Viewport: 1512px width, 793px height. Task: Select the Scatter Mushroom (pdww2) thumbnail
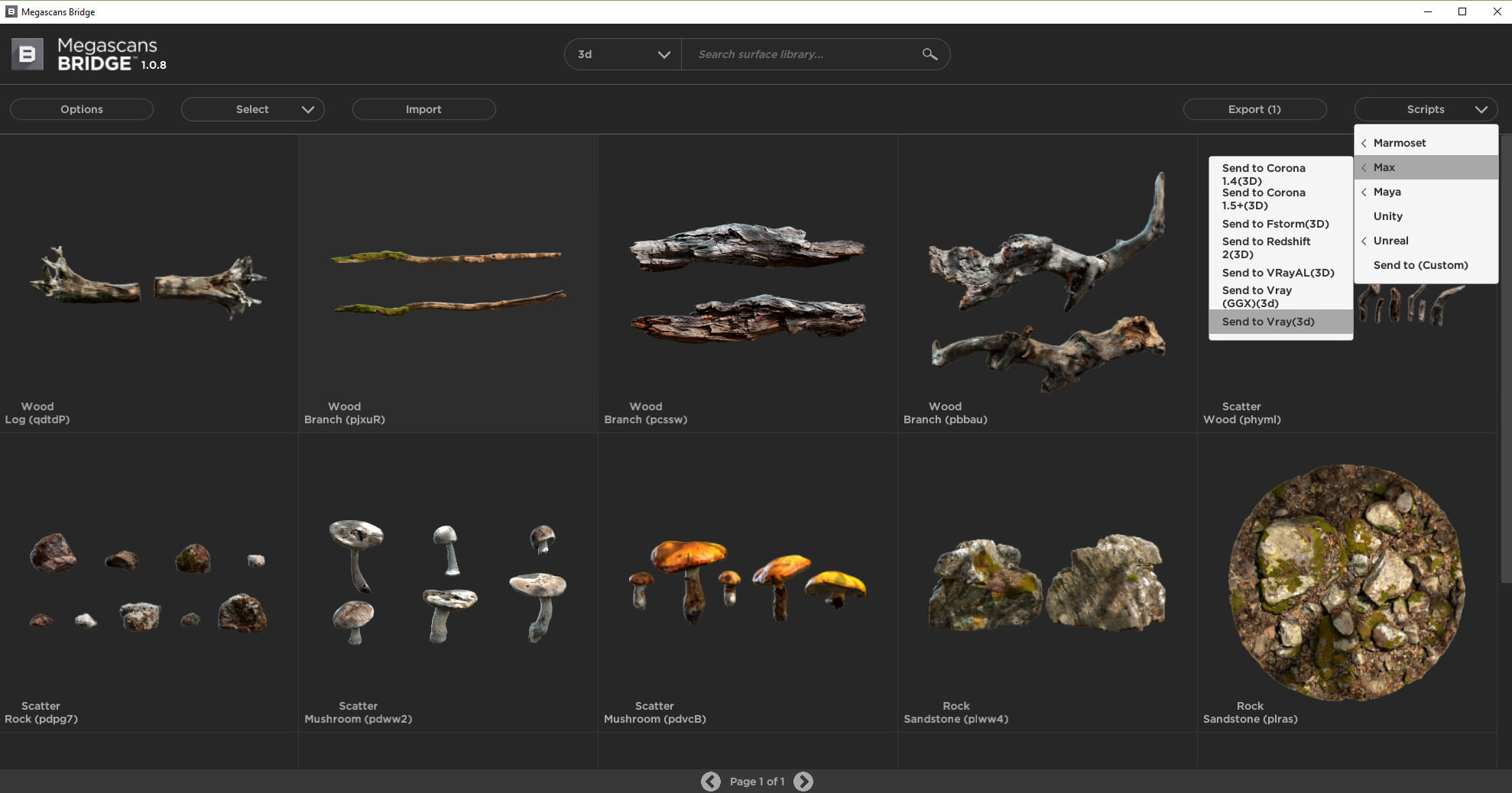coord(448,582)
